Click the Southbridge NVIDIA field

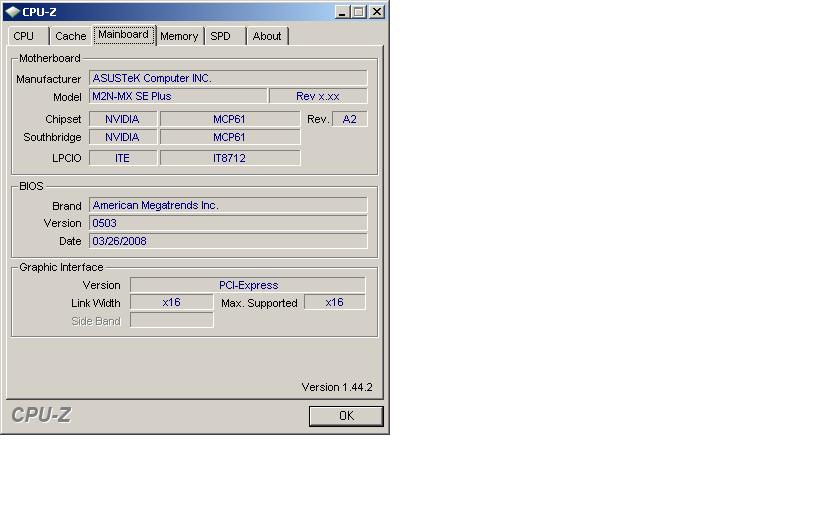[123, 137]
